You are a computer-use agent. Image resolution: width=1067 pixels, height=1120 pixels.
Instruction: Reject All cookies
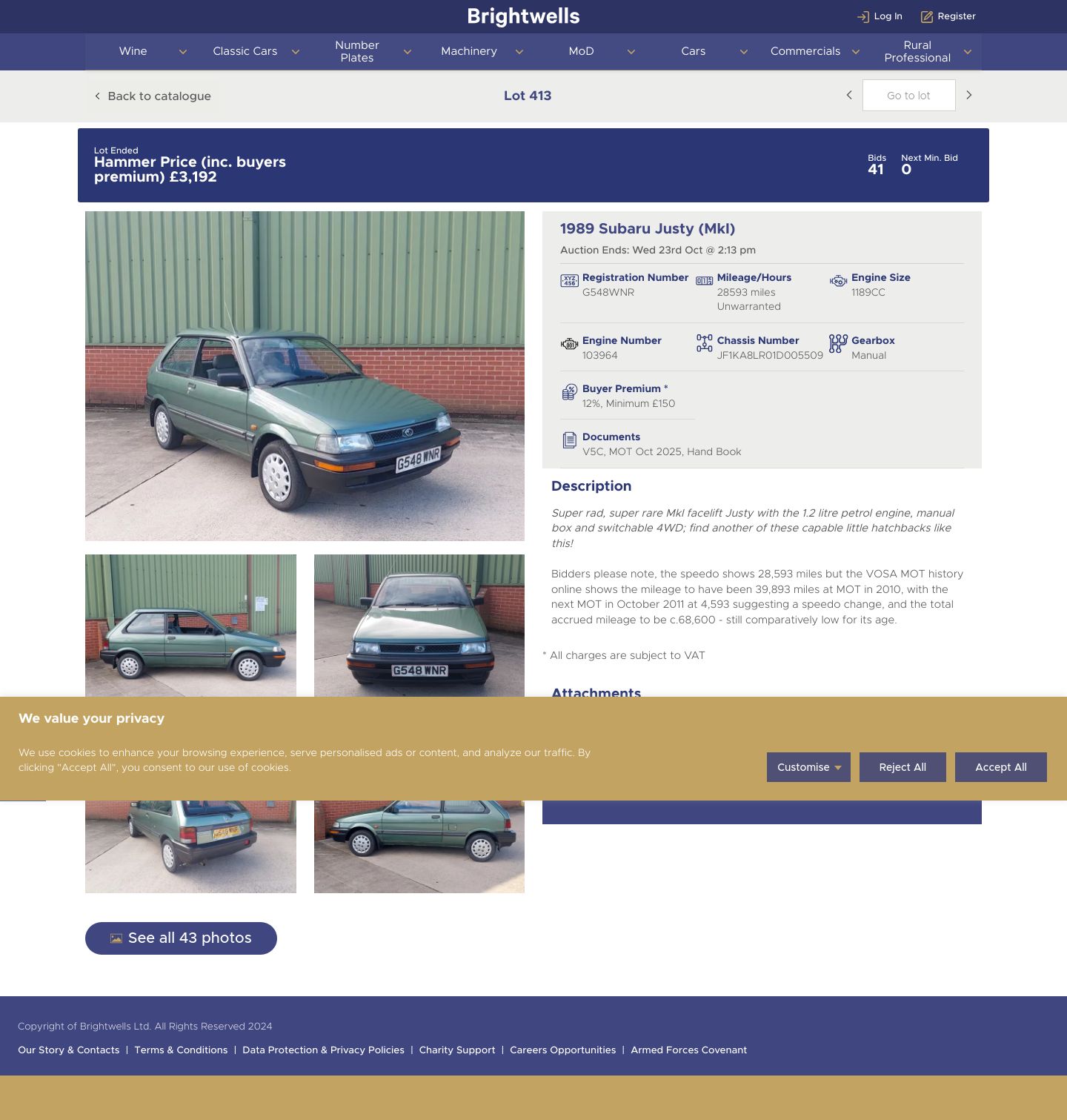pos(903,767)
